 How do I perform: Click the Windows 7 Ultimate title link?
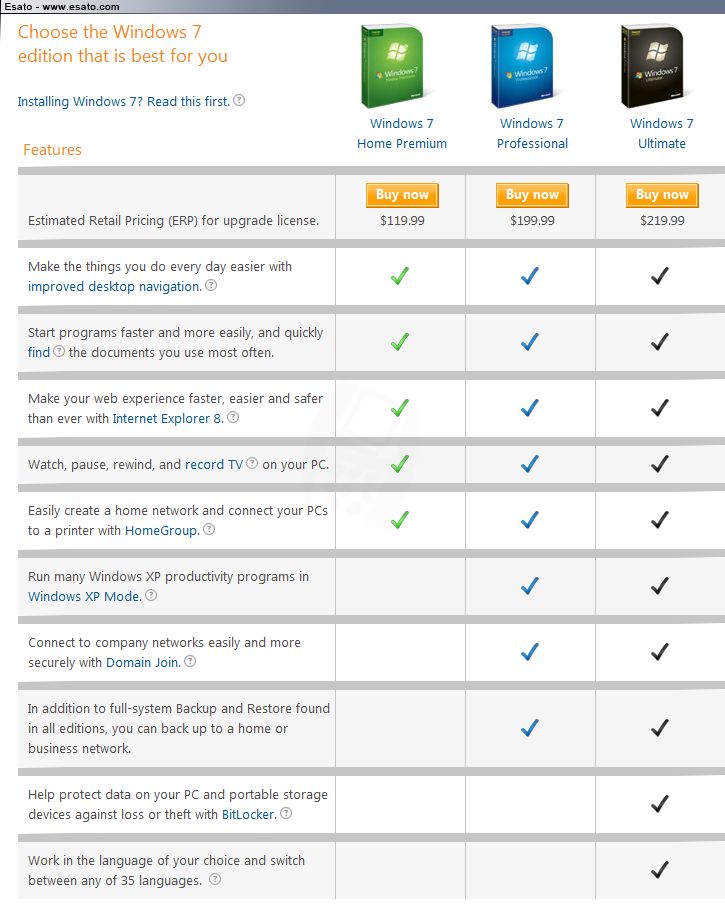(x=662, y=133)
